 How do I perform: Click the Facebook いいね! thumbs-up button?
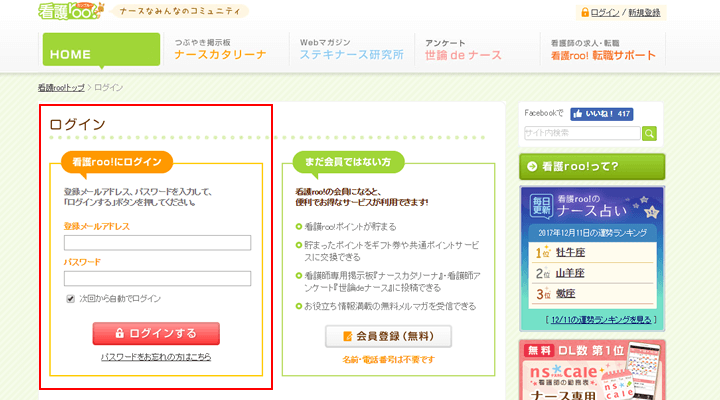point(602,114)
